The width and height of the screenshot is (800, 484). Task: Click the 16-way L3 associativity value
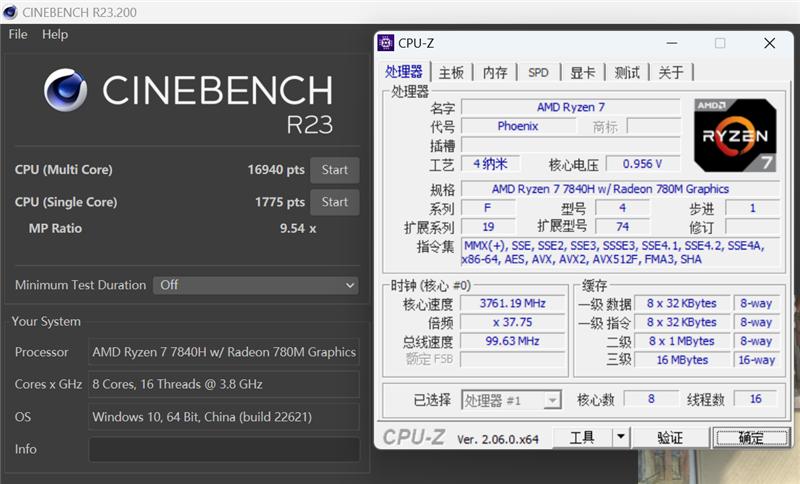click(x=757, y=360)
